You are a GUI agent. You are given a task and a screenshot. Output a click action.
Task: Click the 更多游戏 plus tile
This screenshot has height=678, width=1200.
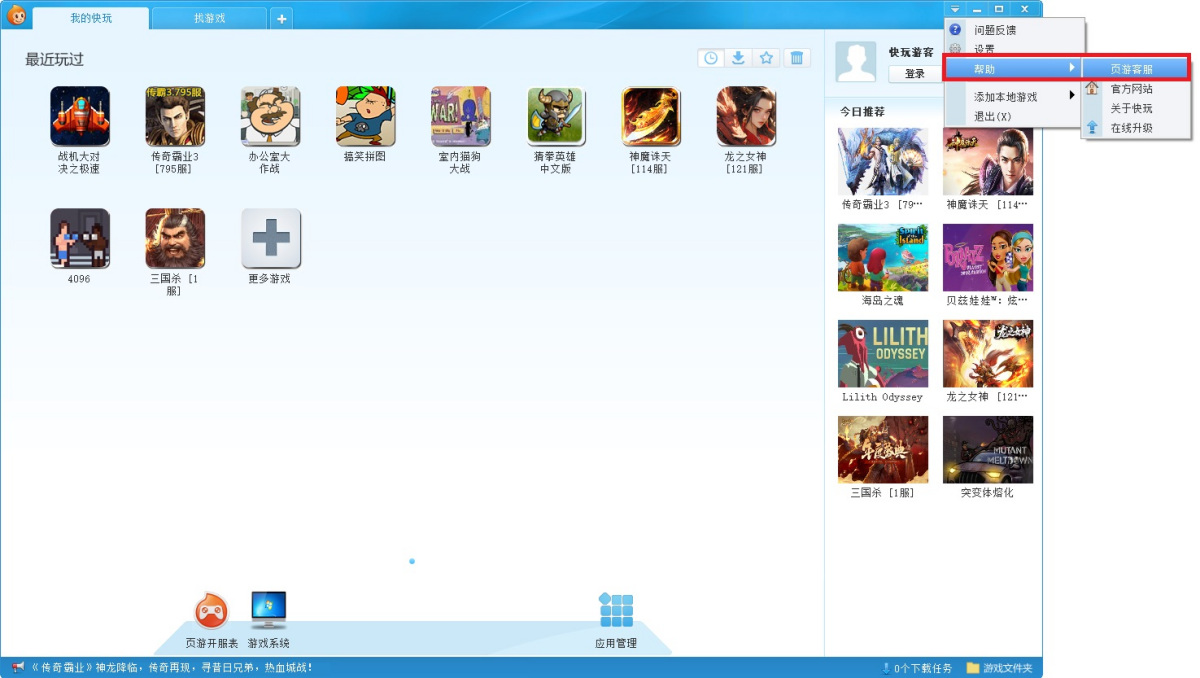point(270,239)
